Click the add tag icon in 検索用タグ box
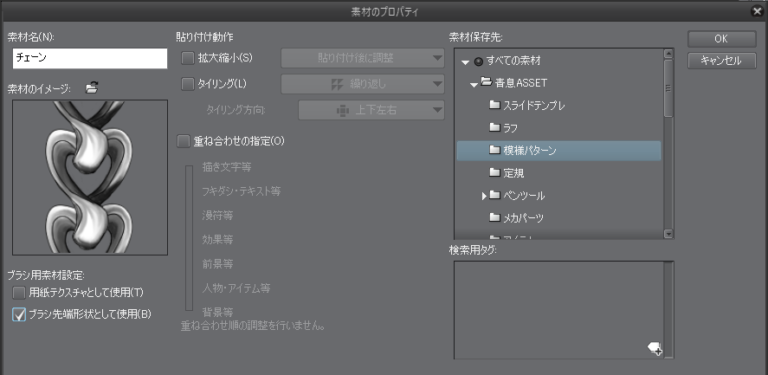Image resolution: width=768 pixels, height=375 pixels. pyautogui.click(x=655, y=348)
